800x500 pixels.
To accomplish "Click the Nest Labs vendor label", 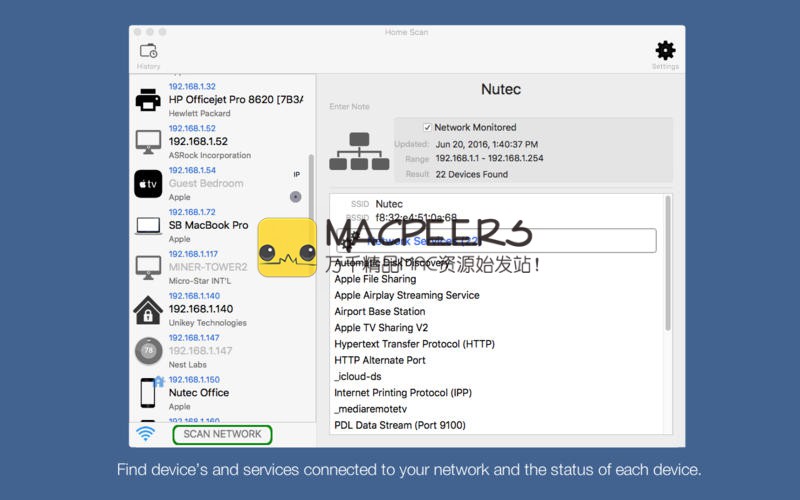I will coord(188,365).
